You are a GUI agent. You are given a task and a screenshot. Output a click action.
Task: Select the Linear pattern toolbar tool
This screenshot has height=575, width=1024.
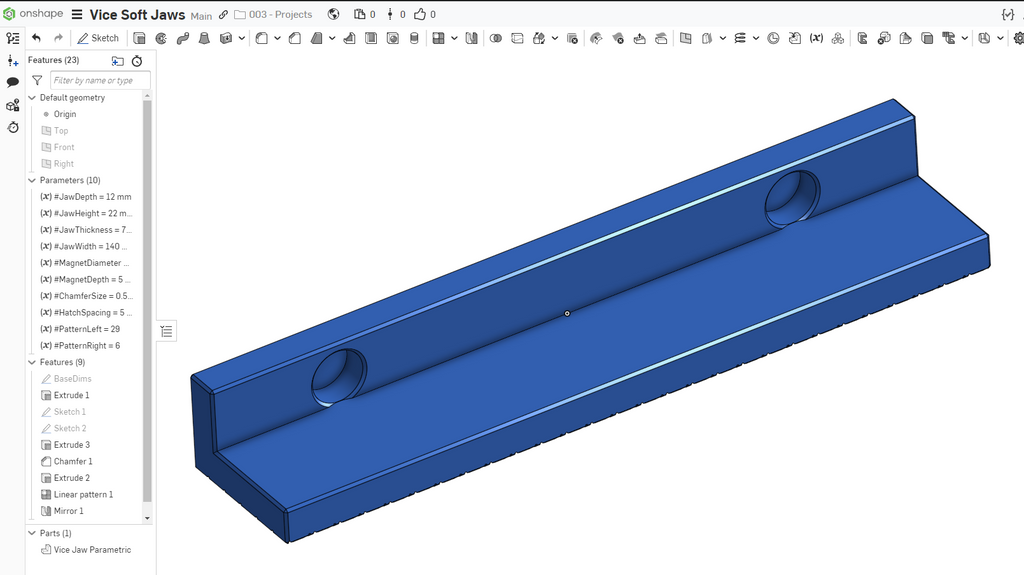[438, 39]
